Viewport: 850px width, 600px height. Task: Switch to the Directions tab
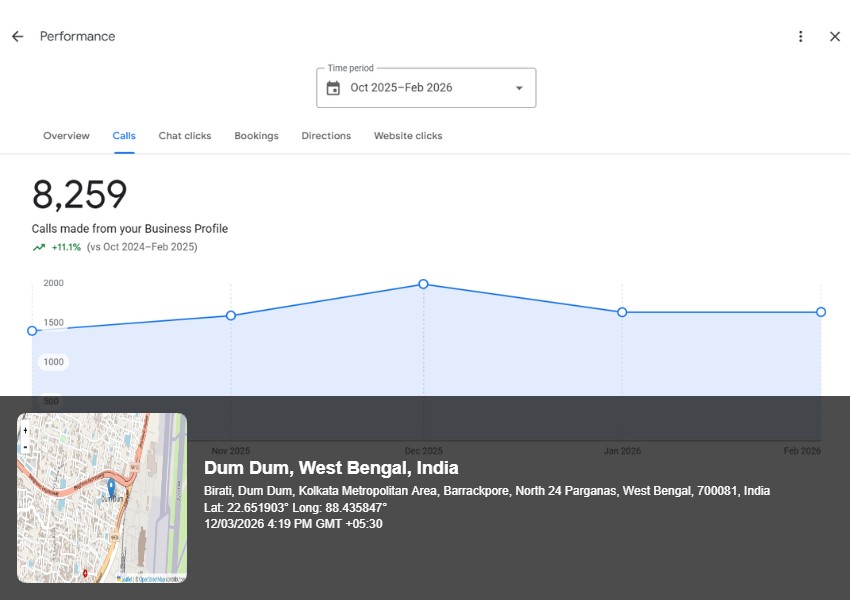click(x=326, y=136)
